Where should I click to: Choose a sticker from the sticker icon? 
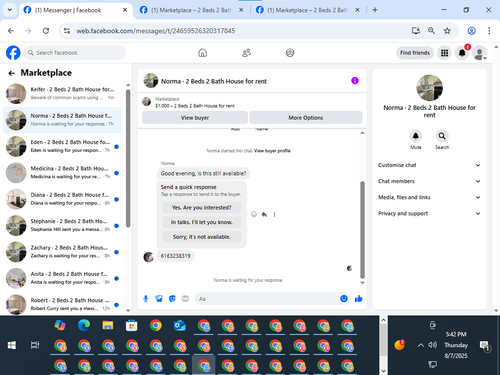(172, 299)
